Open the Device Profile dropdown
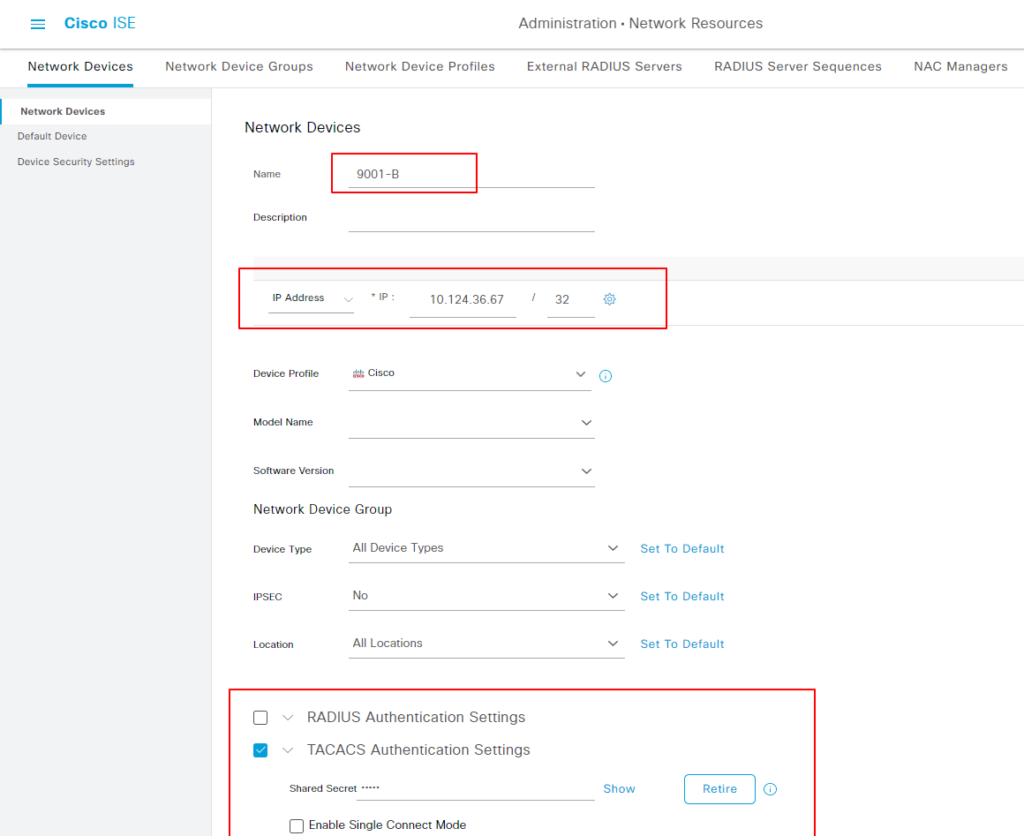Image resolution: width=1024 pixels, height=836 pixels. coord(580,374)
